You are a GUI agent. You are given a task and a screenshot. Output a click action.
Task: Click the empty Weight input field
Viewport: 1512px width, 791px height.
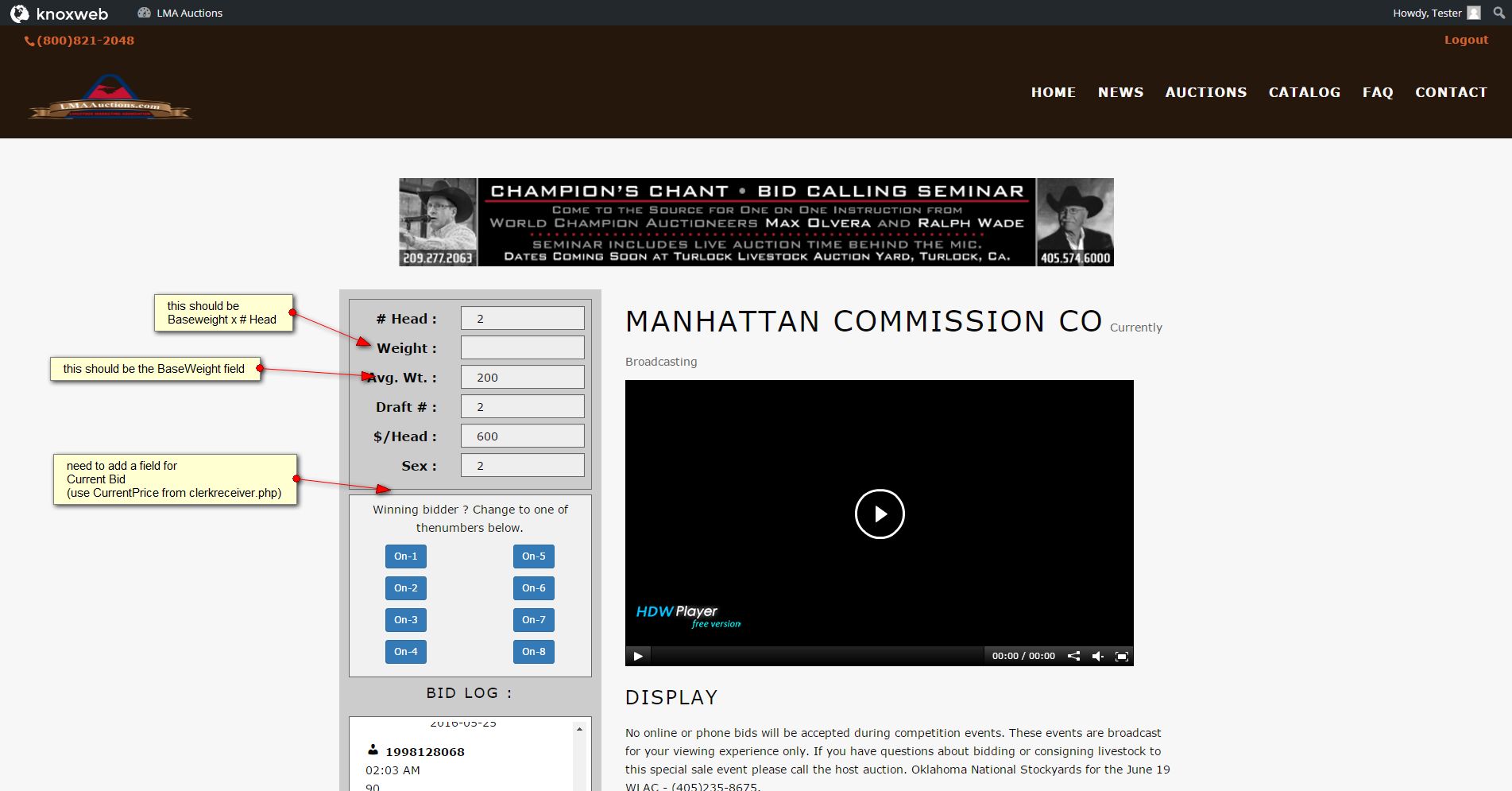point(523,347)
